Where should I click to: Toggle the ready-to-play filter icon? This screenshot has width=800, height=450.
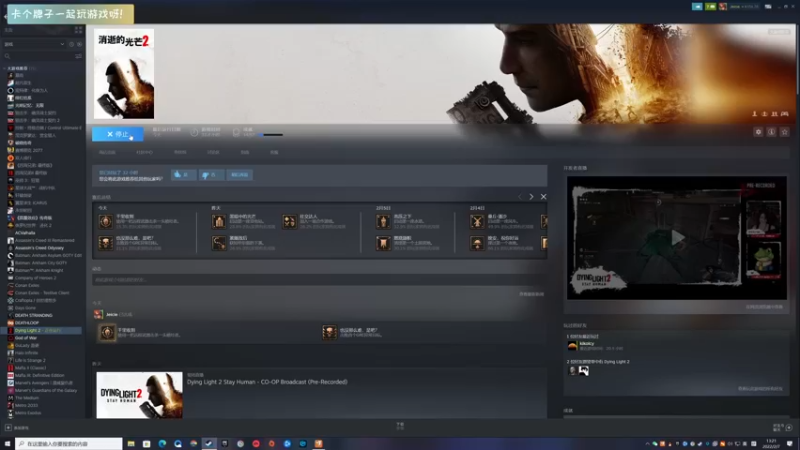(79, 44)
